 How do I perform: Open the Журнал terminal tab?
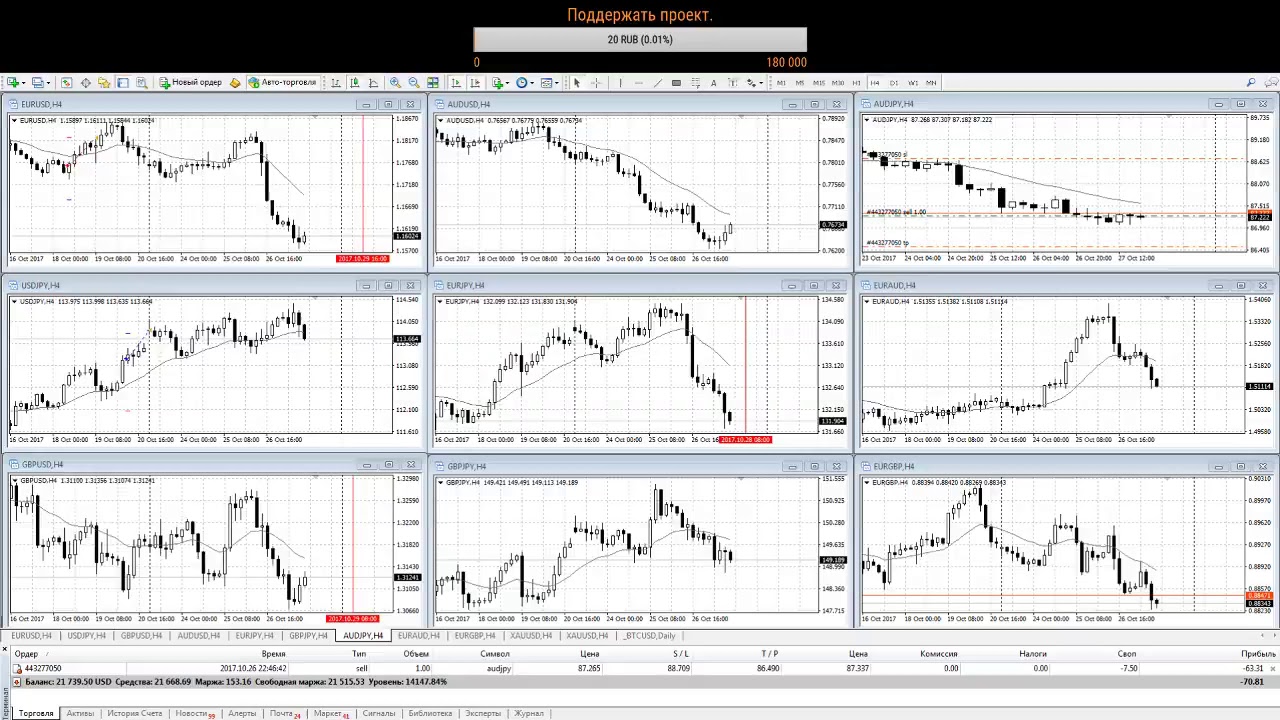[528, 713]
